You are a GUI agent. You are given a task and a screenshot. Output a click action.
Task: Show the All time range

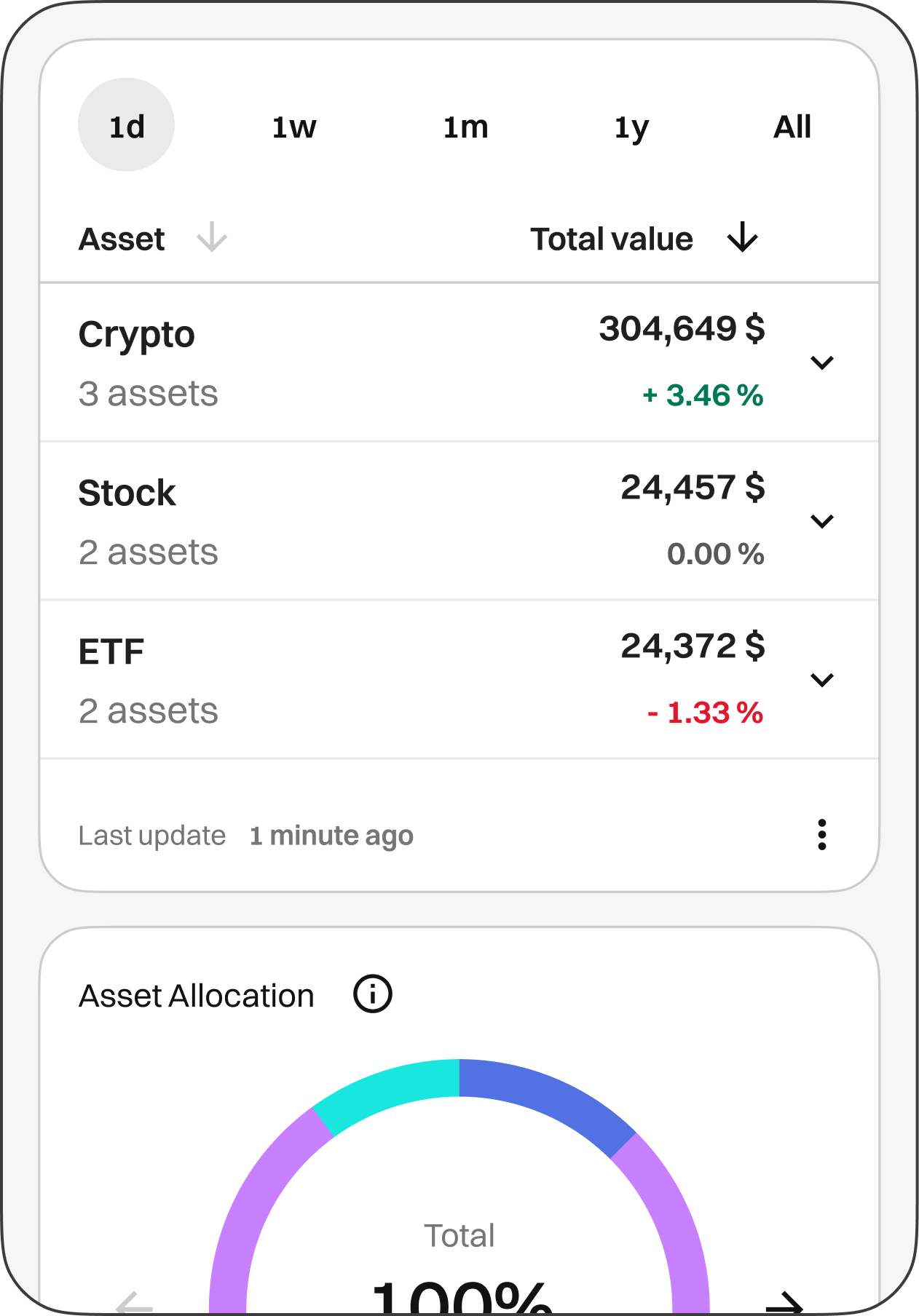(x=792, y=127)
